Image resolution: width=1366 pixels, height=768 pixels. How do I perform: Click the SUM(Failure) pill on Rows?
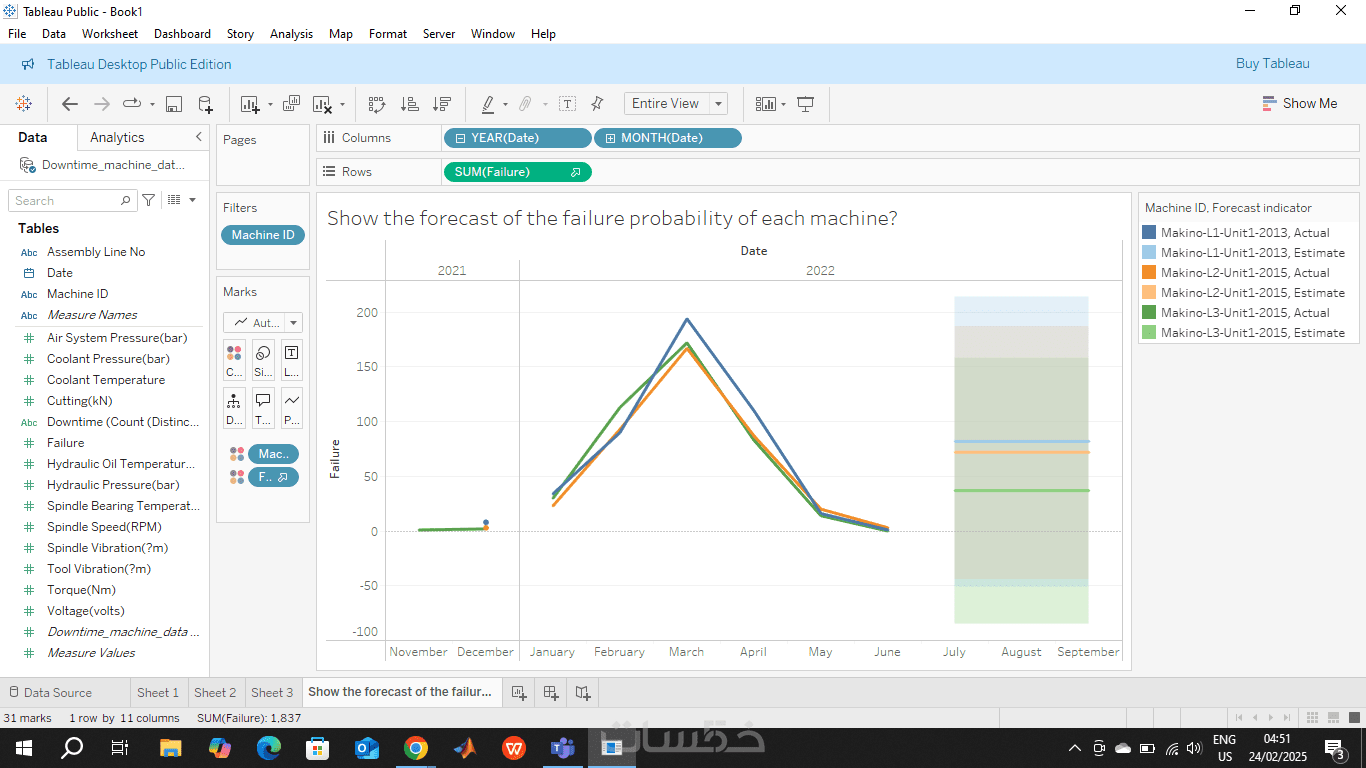tap(517, 172)
